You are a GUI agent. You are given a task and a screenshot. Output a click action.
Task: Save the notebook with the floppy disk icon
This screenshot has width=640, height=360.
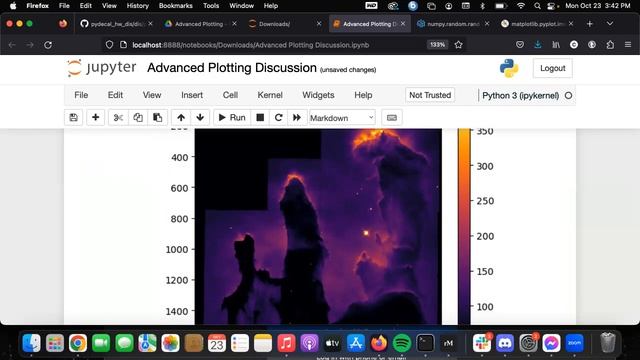click(x=73, y=118)
